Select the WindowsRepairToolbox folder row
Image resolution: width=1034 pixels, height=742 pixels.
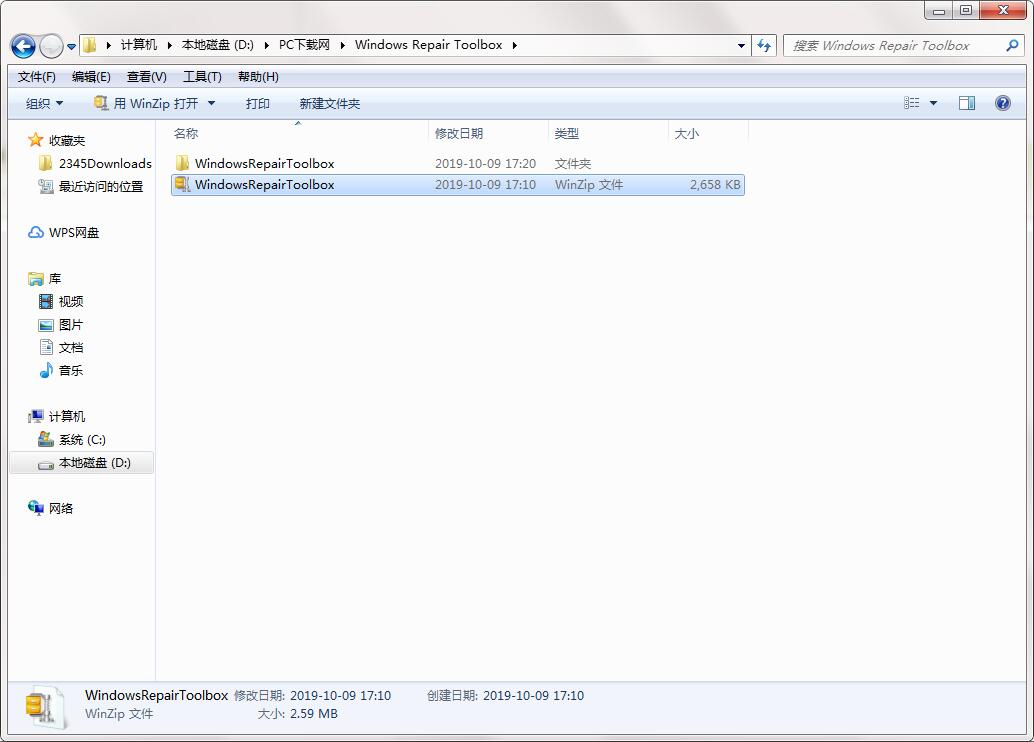458,163
